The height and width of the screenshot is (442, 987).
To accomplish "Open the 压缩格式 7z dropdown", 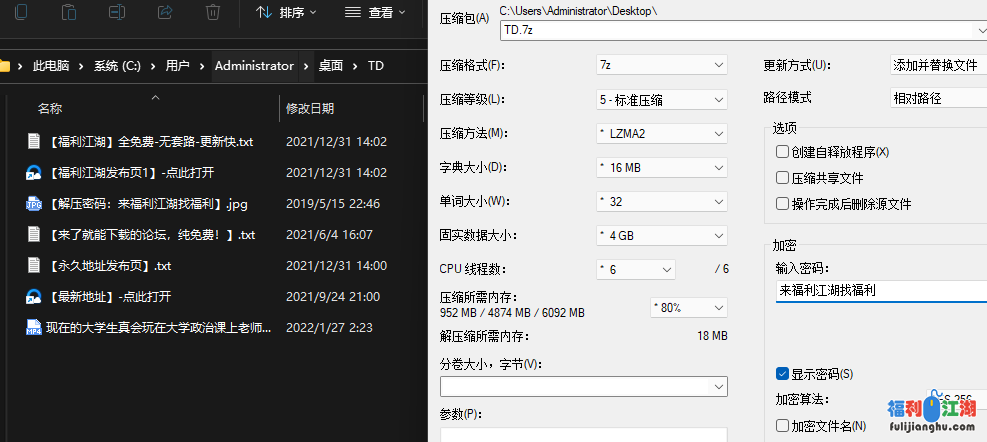I will (x=661, y=65).
